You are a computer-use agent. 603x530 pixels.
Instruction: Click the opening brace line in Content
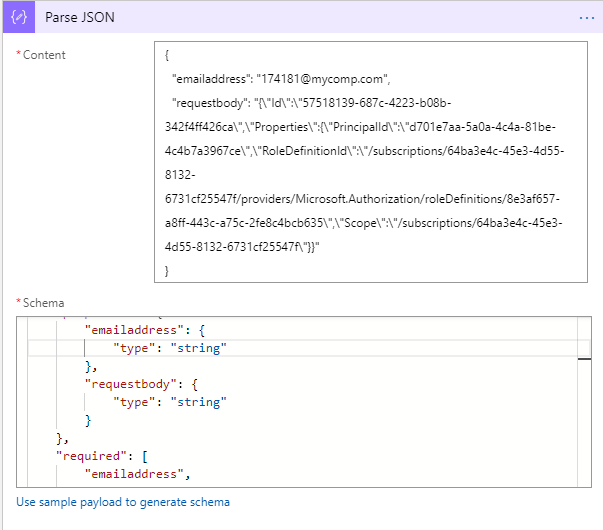tap(167, 55)
